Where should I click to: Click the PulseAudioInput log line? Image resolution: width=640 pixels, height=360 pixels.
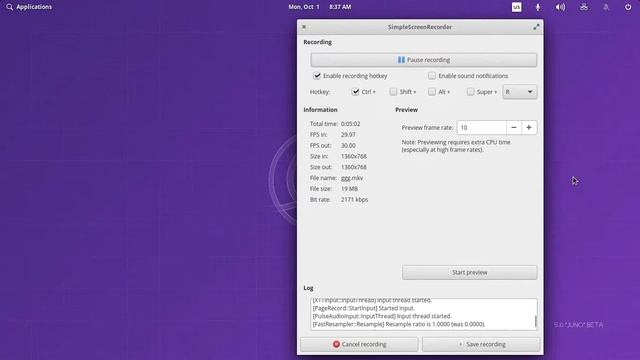[382, 316]
